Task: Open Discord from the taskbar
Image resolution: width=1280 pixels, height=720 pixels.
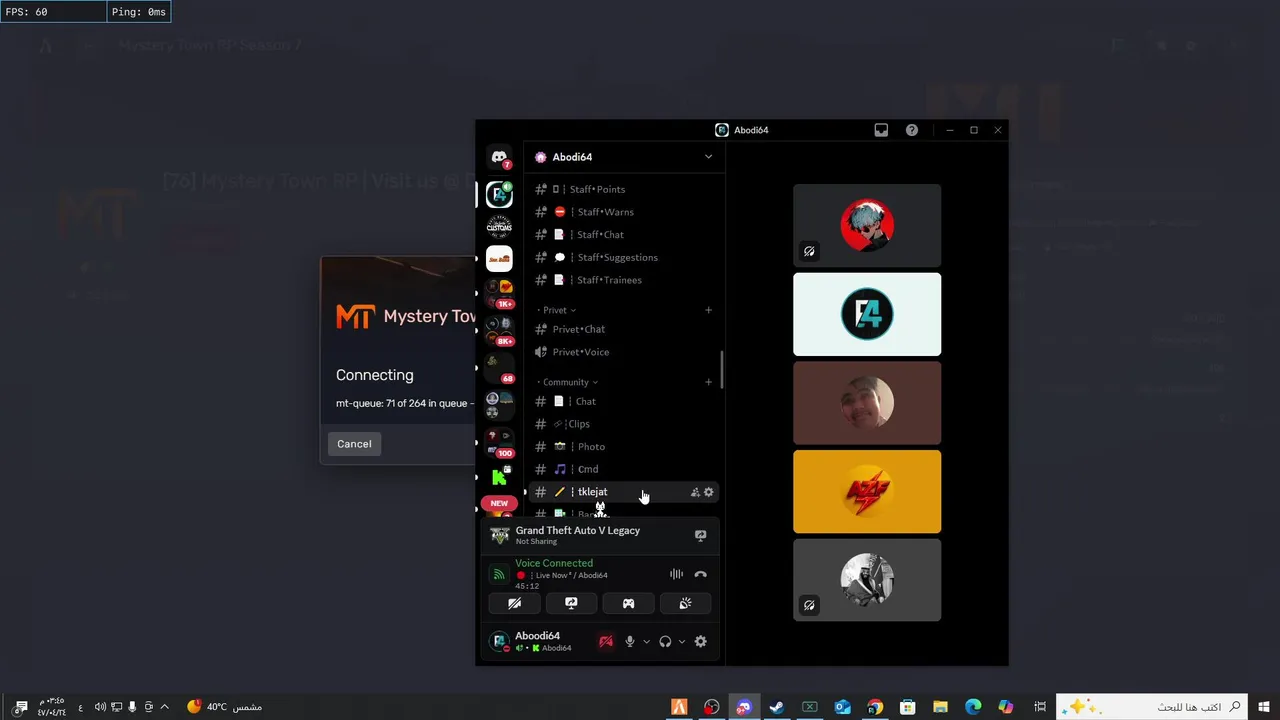Action: (x=743, y=707)
